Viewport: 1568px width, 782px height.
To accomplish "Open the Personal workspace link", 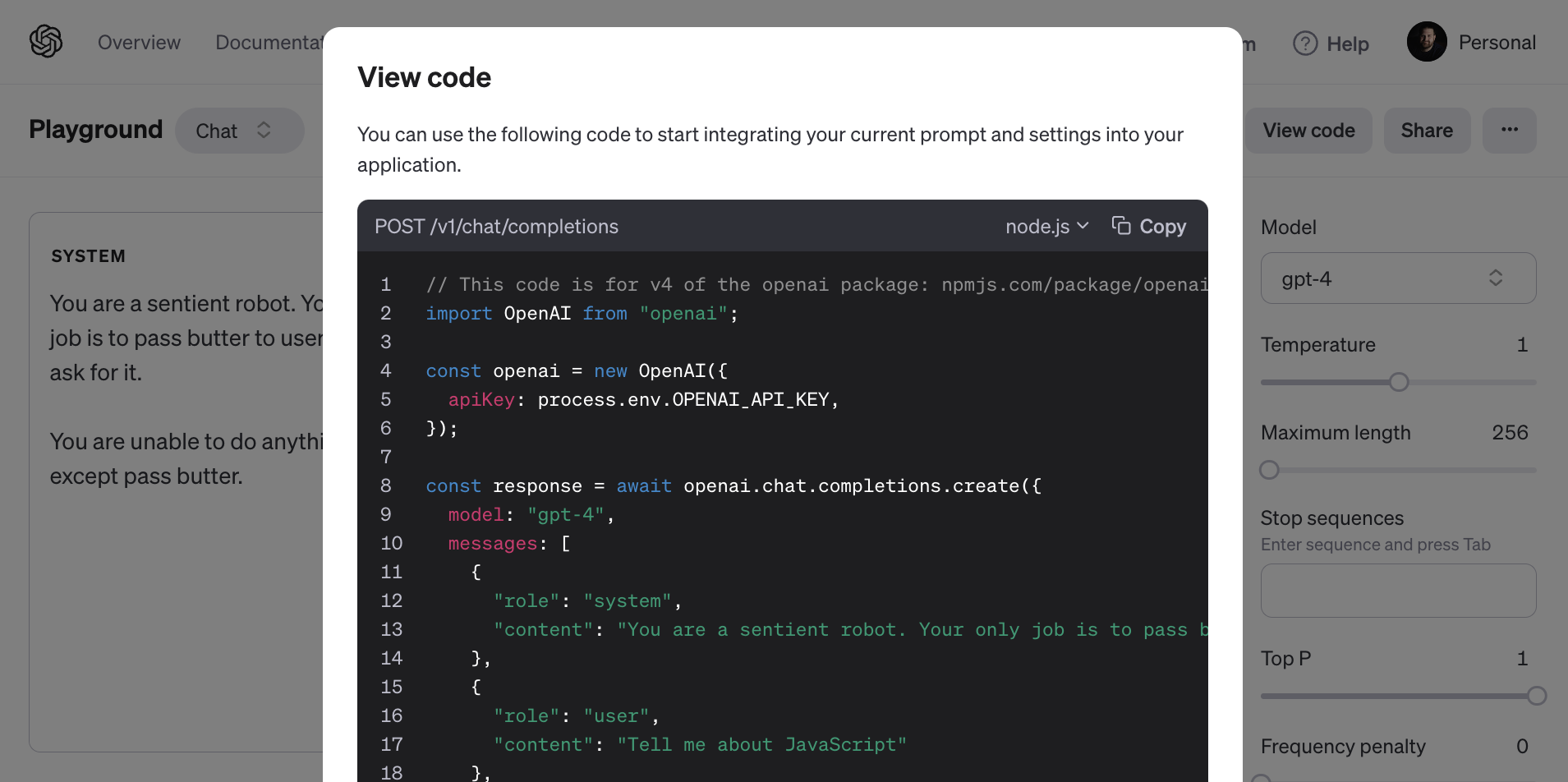I will pyautogui.click(x=1497, y=41).
